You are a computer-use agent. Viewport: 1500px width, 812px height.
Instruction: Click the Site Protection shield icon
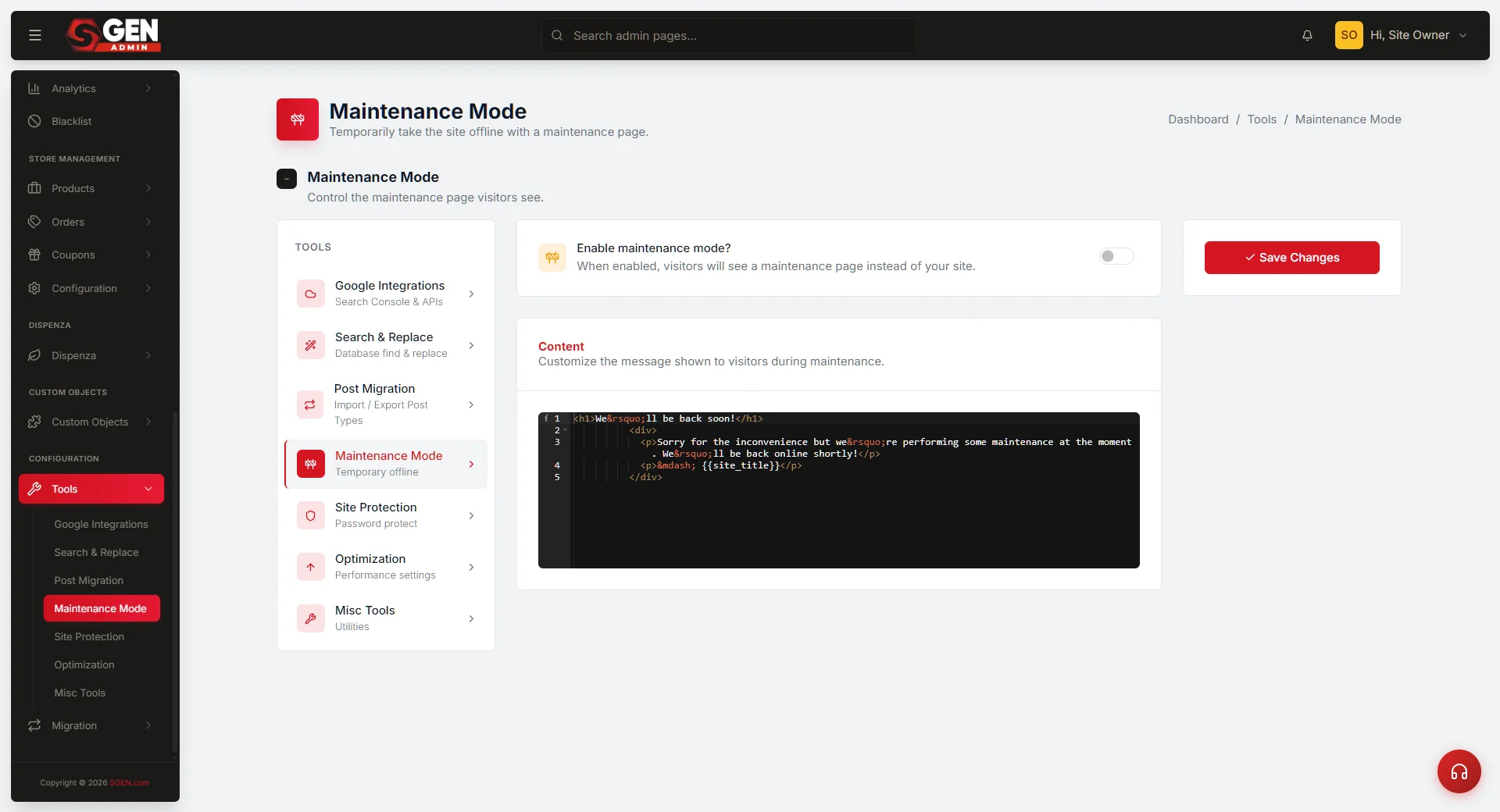click(310, 515)
